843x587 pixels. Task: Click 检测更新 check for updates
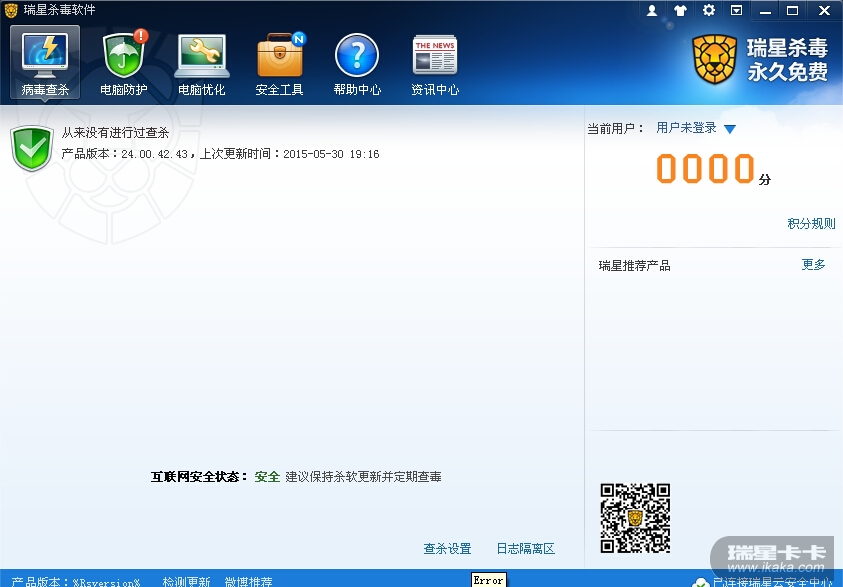pos(186,582)
